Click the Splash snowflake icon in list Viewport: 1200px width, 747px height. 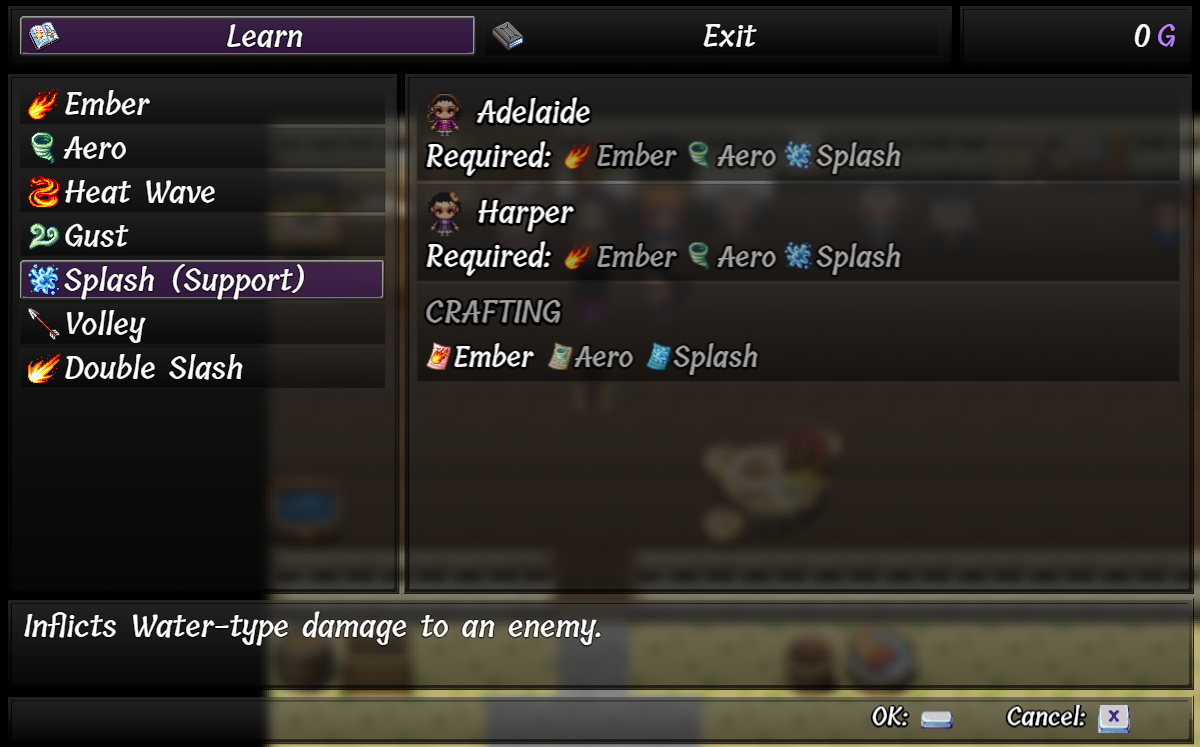pyautogui.click(x=42, y=280)
